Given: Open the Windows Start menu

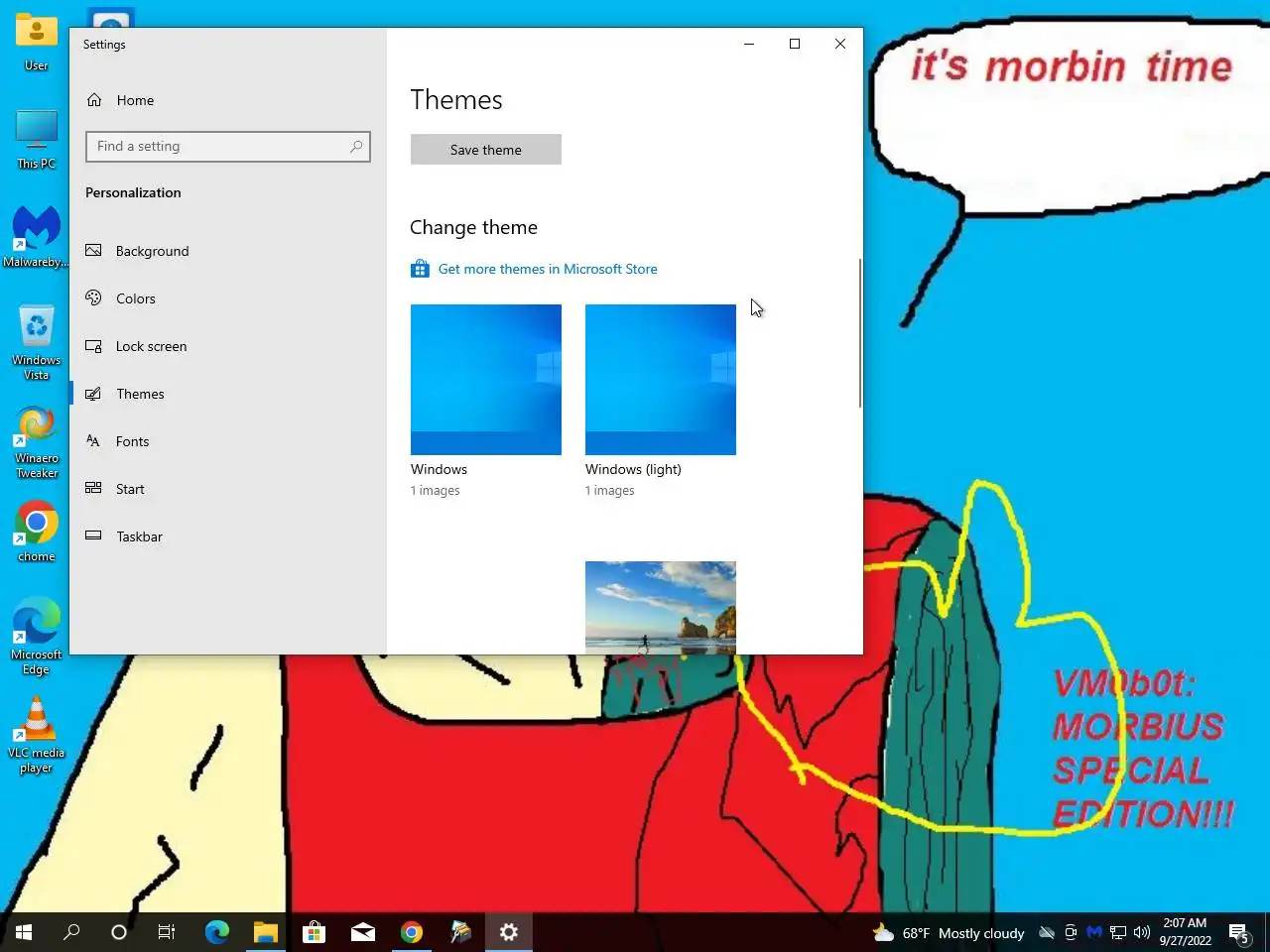Looking at the screenshot, I should tap(24, 932).
